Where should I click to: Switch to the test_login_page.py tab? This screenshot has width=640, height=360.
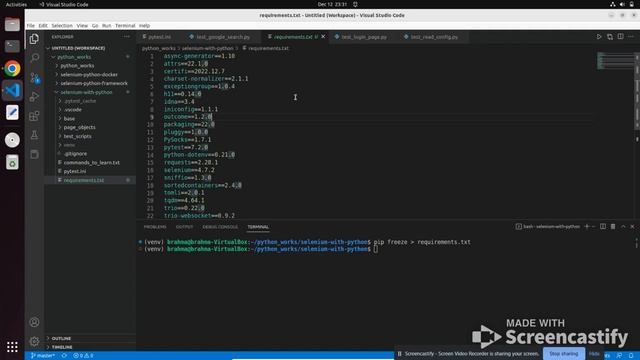pos(363,37)
